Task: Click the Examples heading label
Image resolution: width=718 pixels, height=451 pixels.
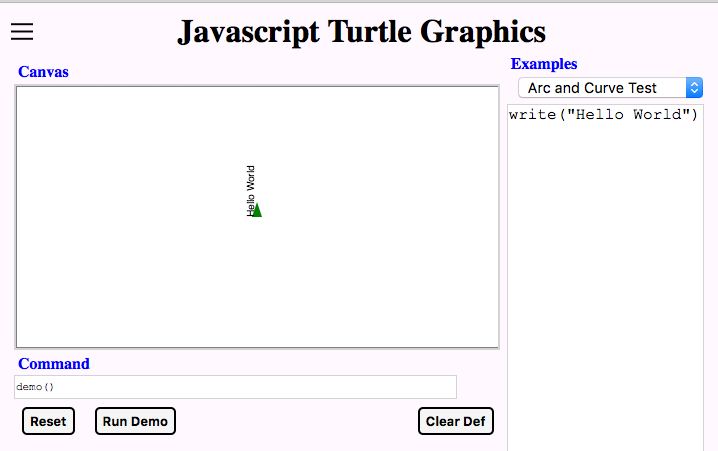Action: click(x=543, y=64)
